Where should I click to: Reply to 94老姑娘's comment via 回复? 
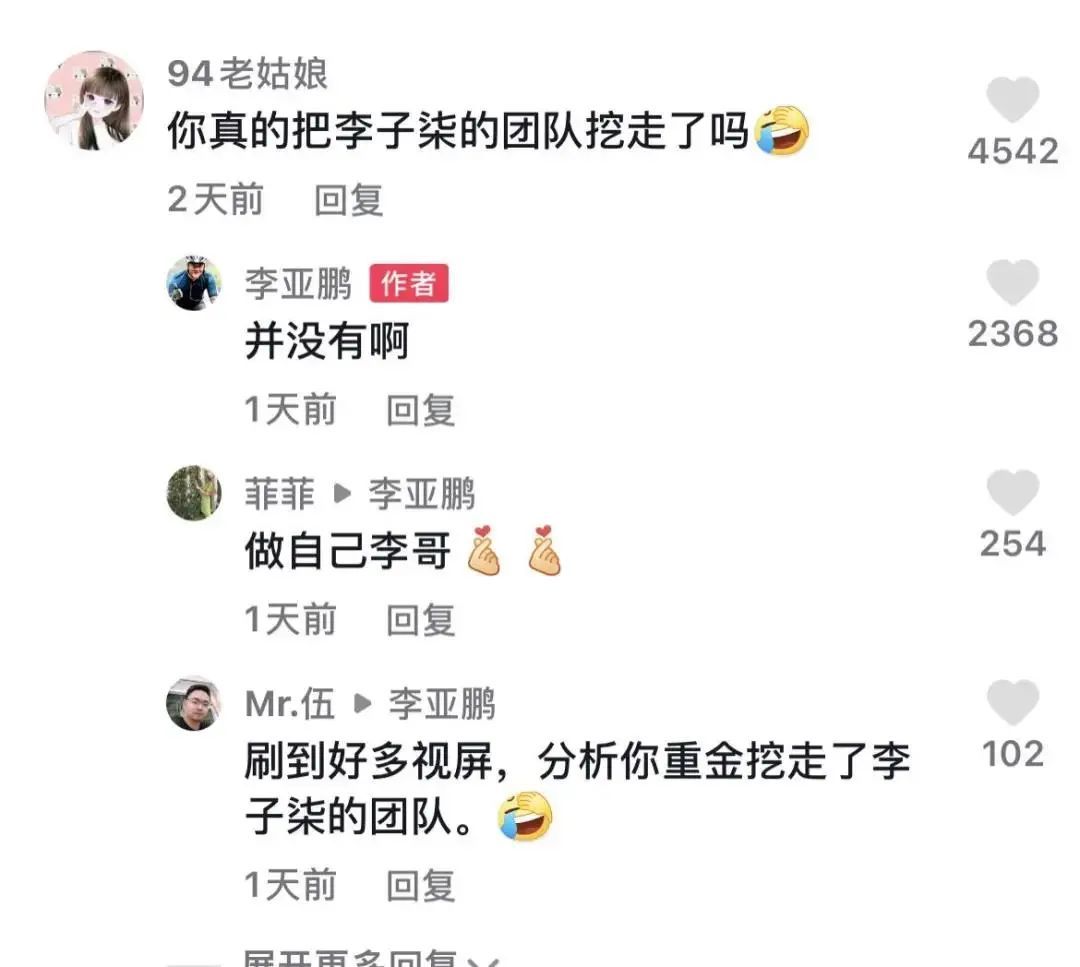[349, 200]
